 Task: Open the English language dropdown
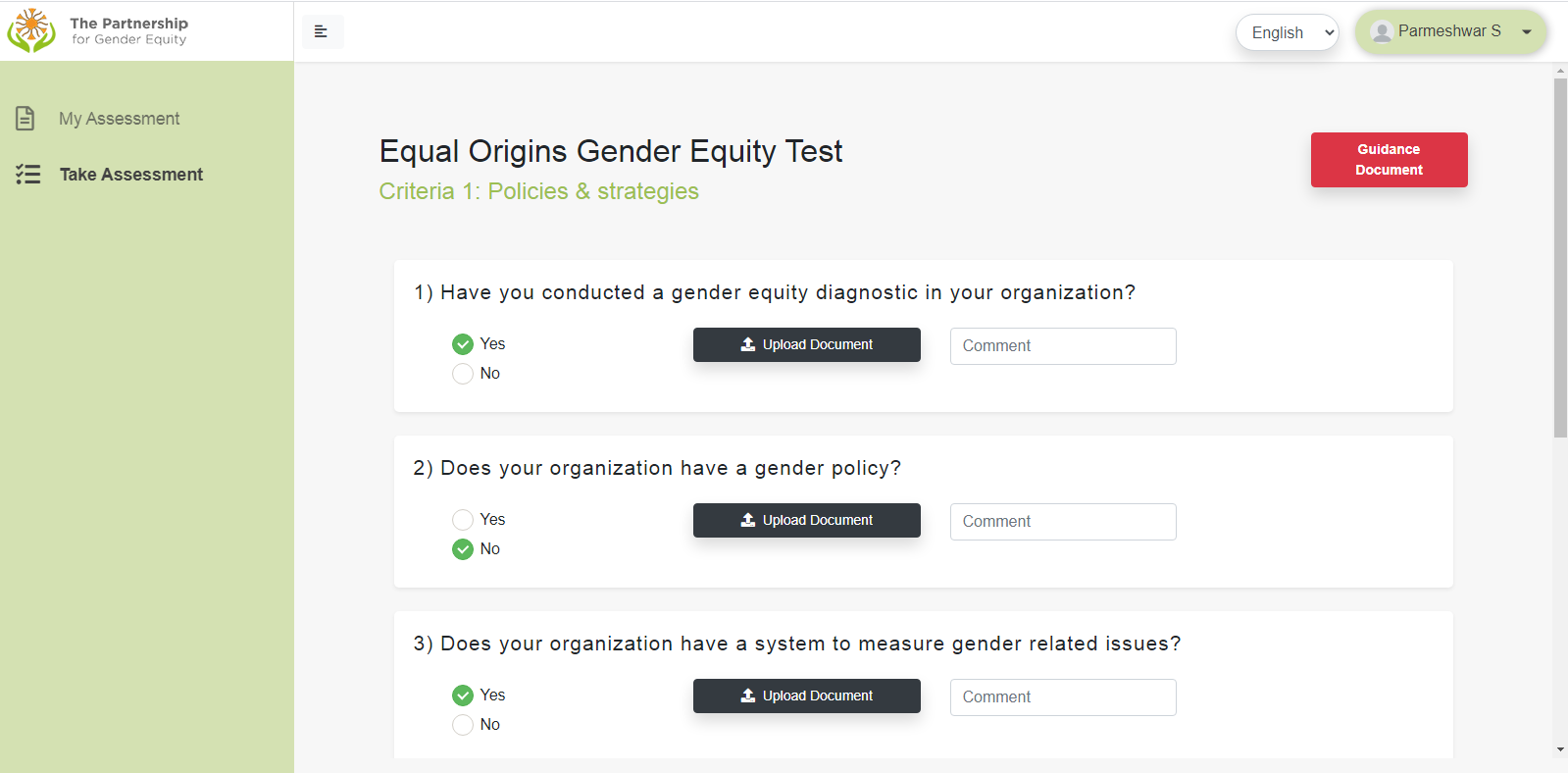coord(1287,32)
